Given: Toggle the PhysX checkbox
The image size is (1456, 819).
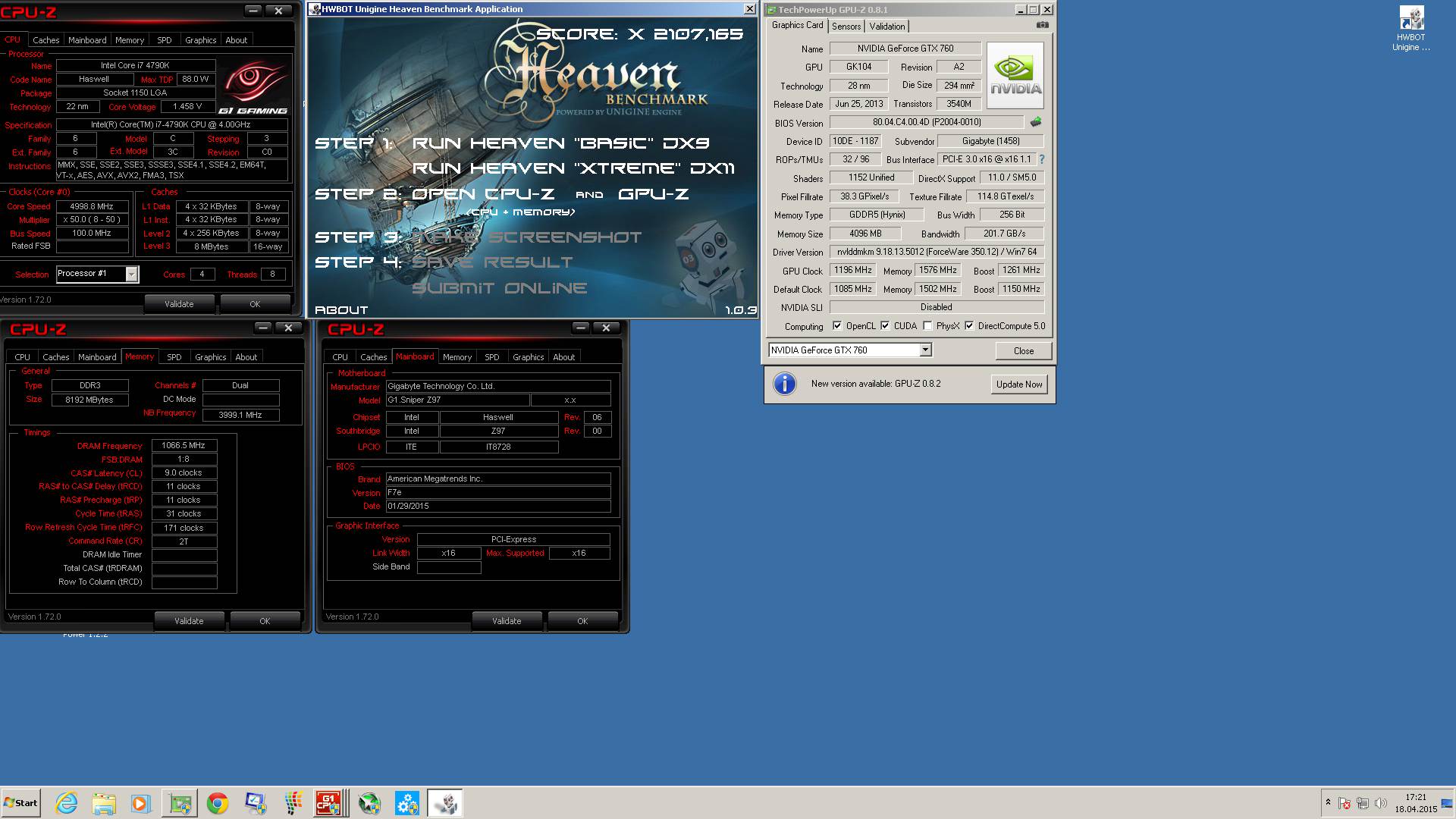Looking at the screenshot, I should pyautogui.click(x=927, y=326).
